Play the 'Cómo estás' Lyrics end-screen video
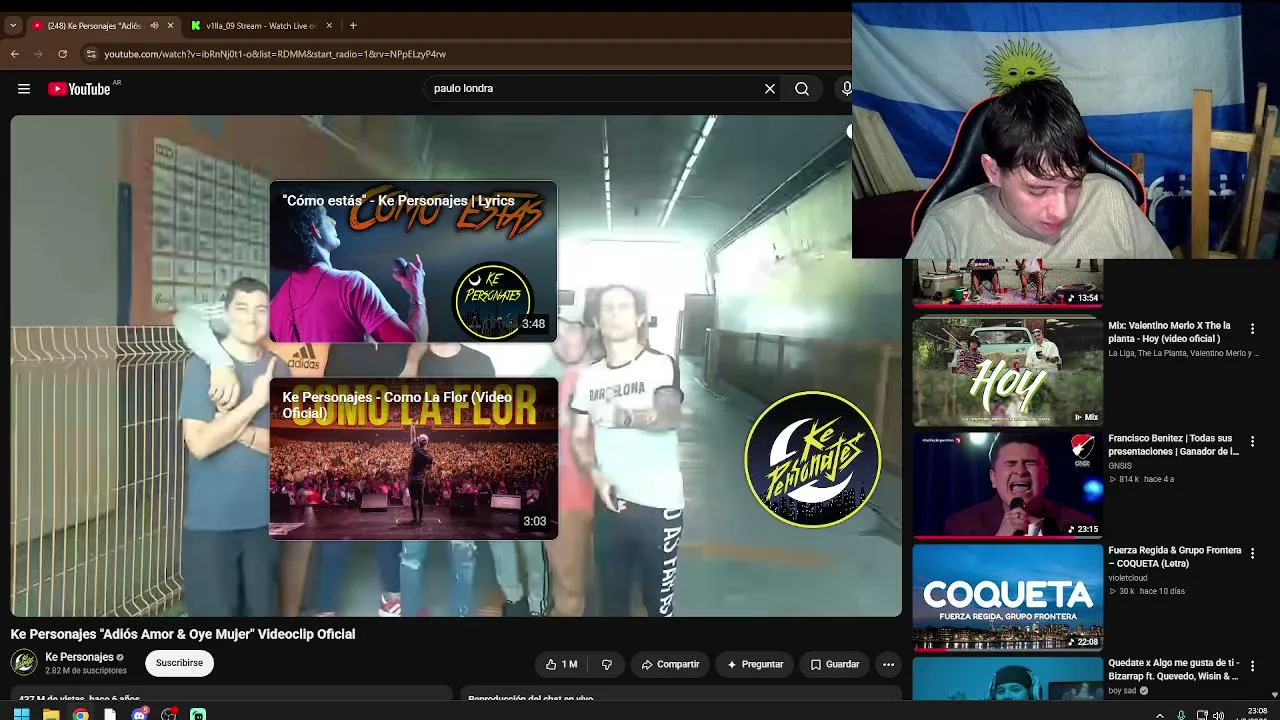Viewport: 1280px width, 720px height. (x=413, y=262)
